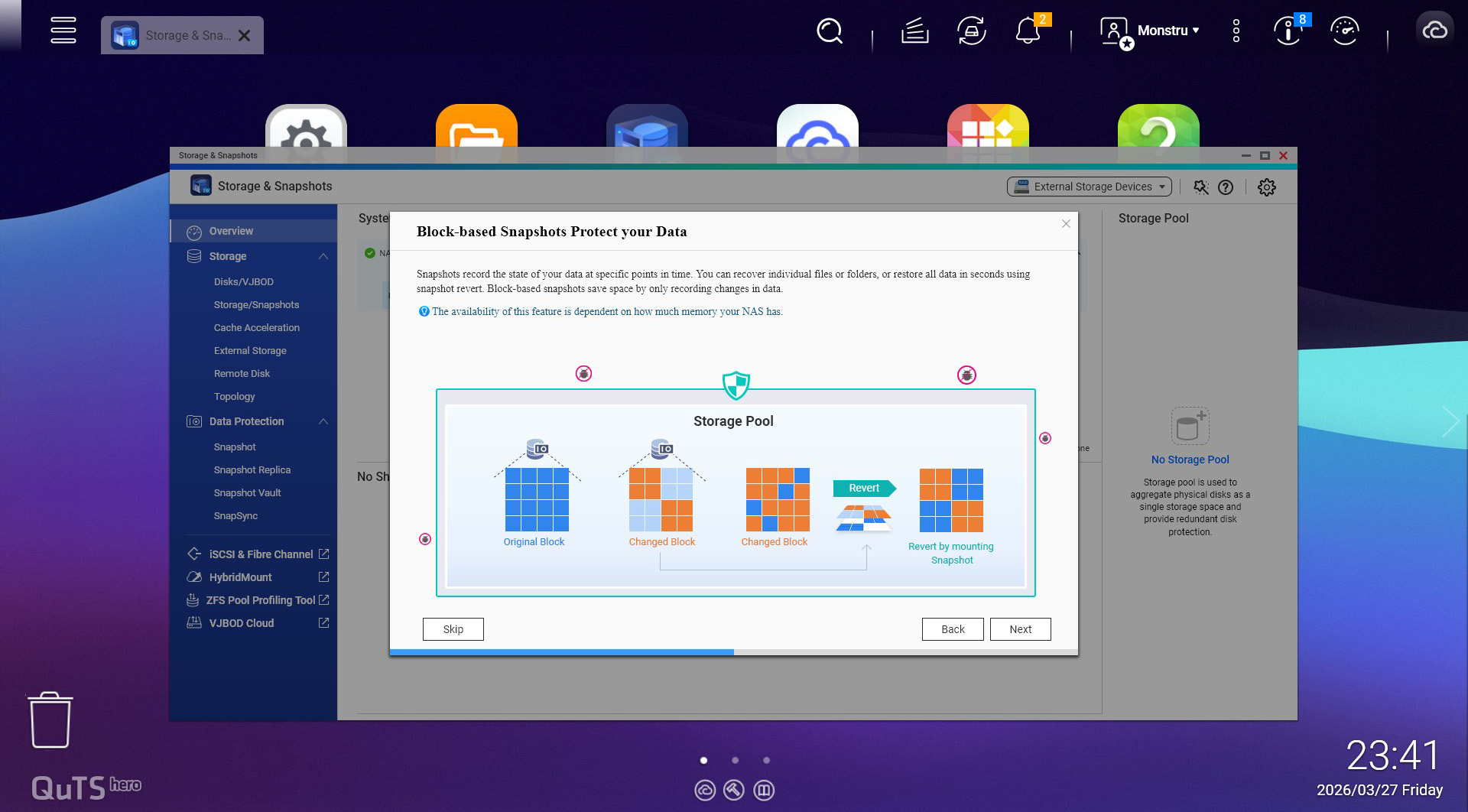Open the myQNAPcloud icon in the top bar

coord(1434,31)
